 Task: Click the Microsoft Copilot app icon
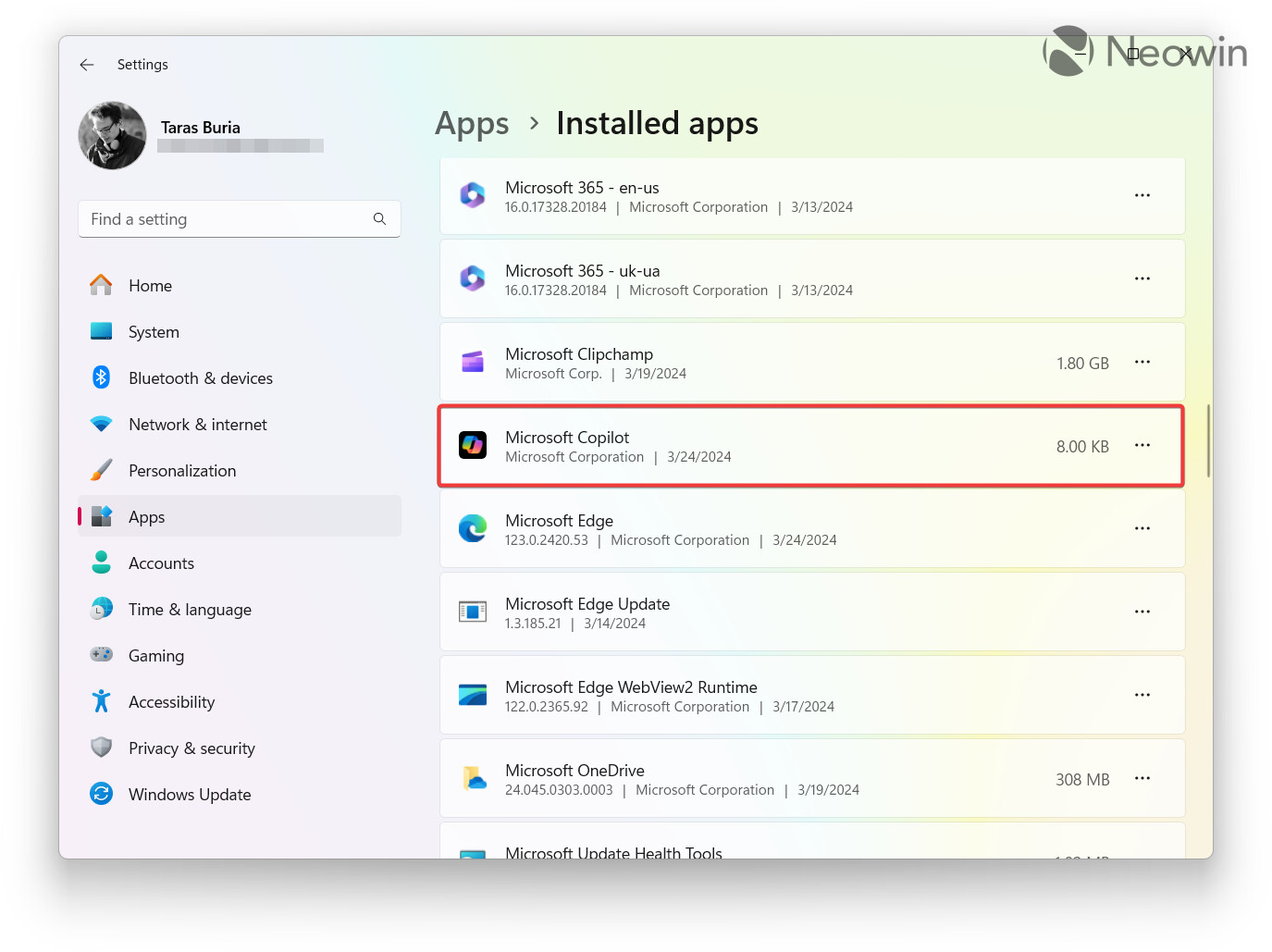pyautogui.click(x=473, y=445)
